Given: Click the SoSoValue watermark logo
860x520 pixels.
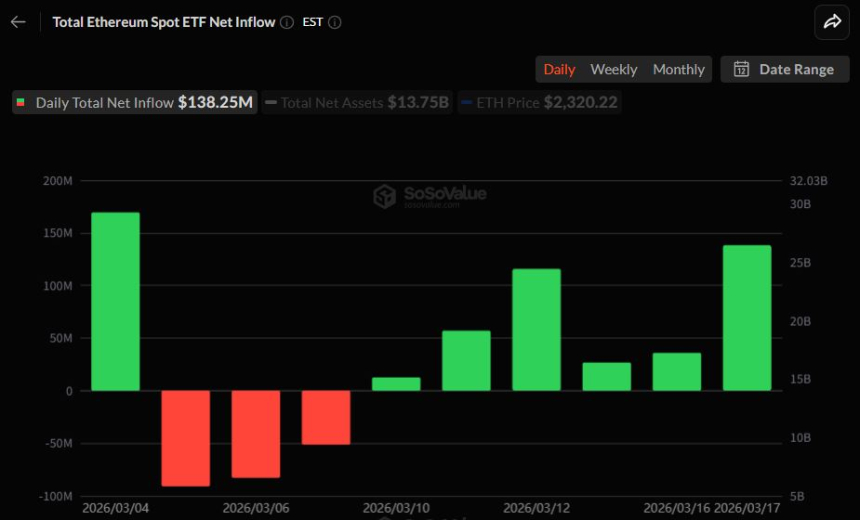Looking at the screenshot, I should pos(385,196).
